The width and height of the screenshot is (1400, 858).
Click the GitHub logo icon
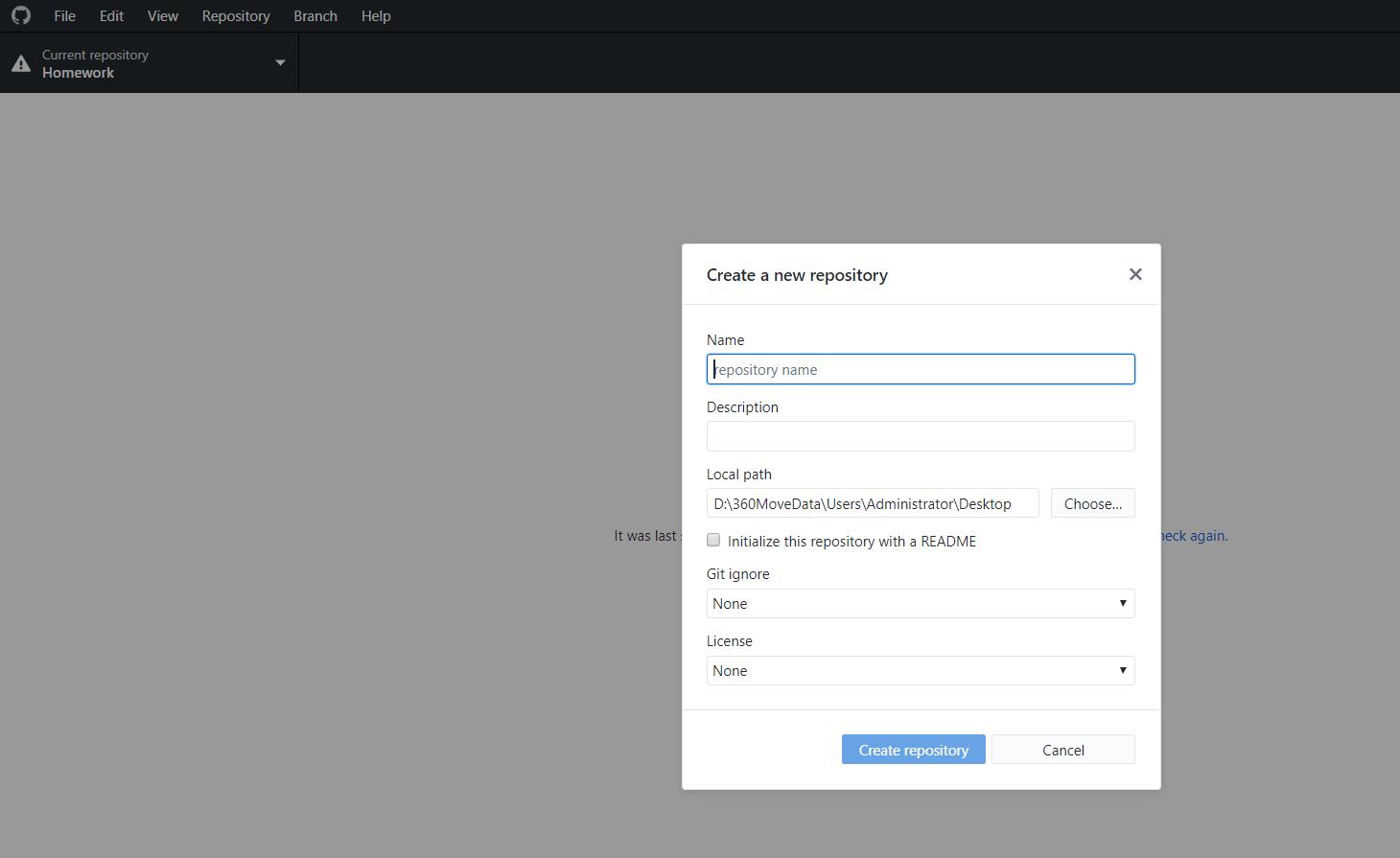[x=20, y=15]
